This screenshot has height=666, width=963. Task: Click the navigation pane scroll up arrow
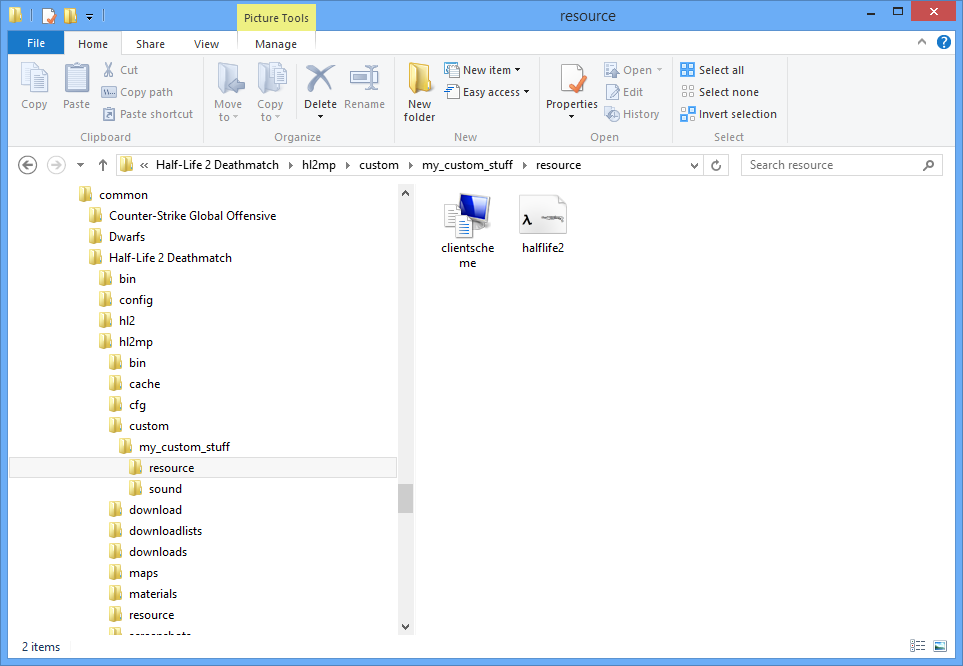pyautogui.click(x=405, y=193)
